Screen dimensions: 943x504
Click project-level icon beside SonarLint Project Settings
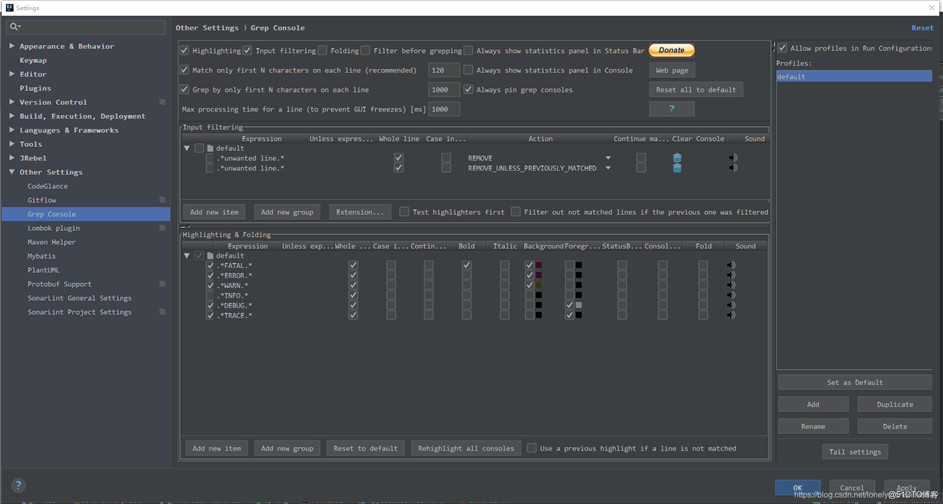(x=162, y=312)
